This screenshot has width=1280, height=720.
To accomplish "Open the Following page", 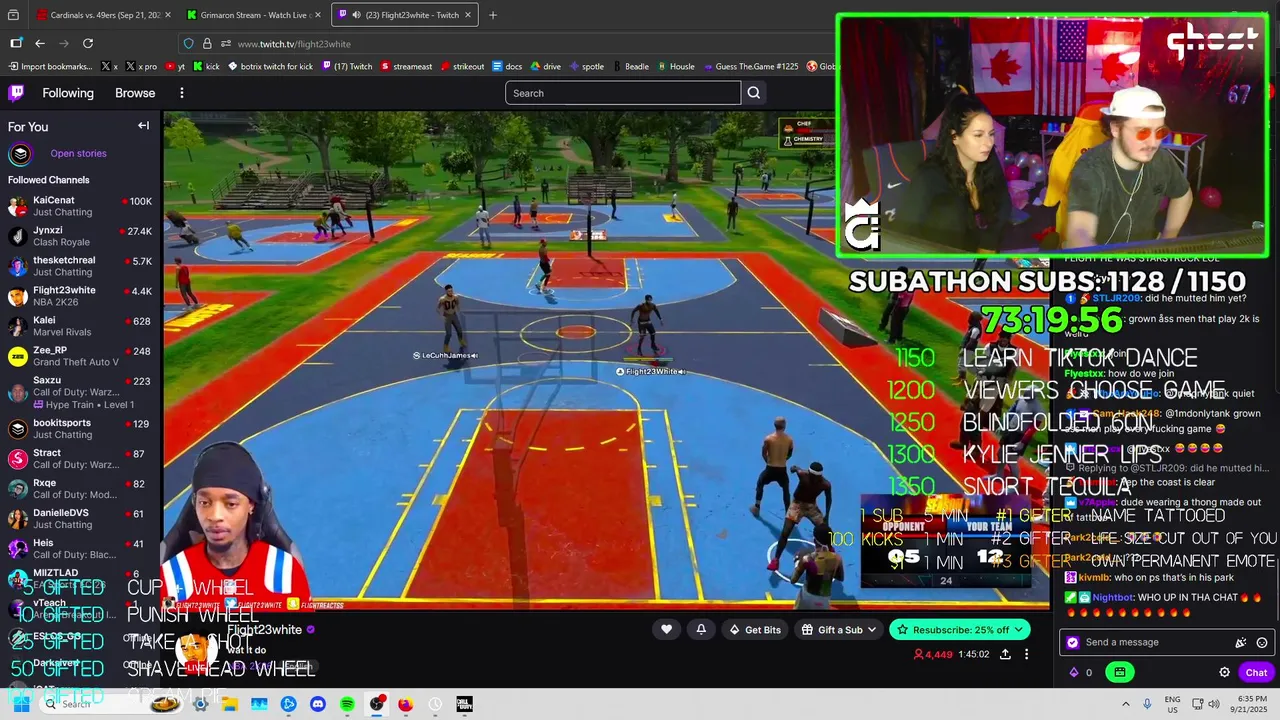I will point(68,93).
